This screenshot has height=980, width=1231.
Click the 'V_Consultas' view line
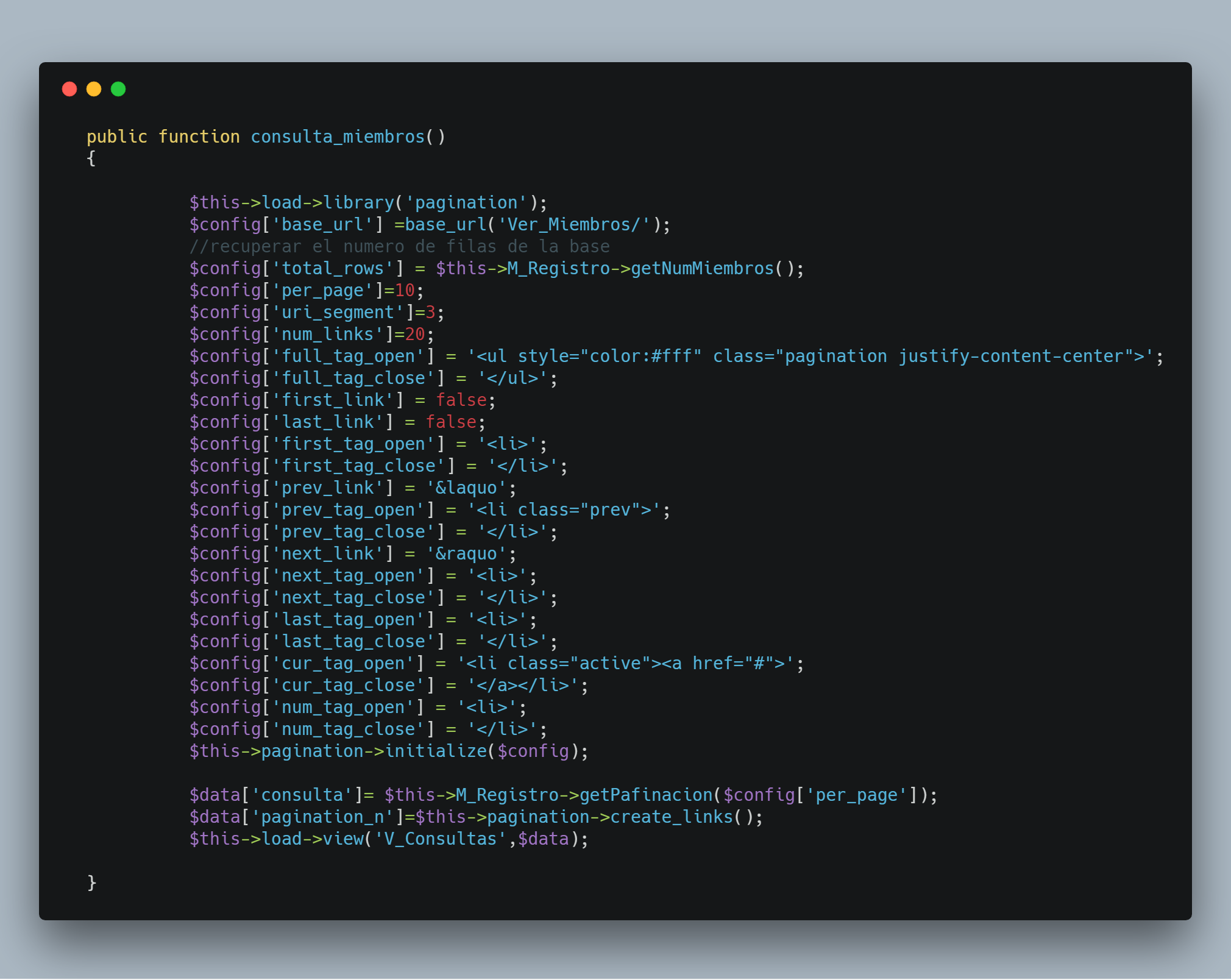tap(389, 839)
